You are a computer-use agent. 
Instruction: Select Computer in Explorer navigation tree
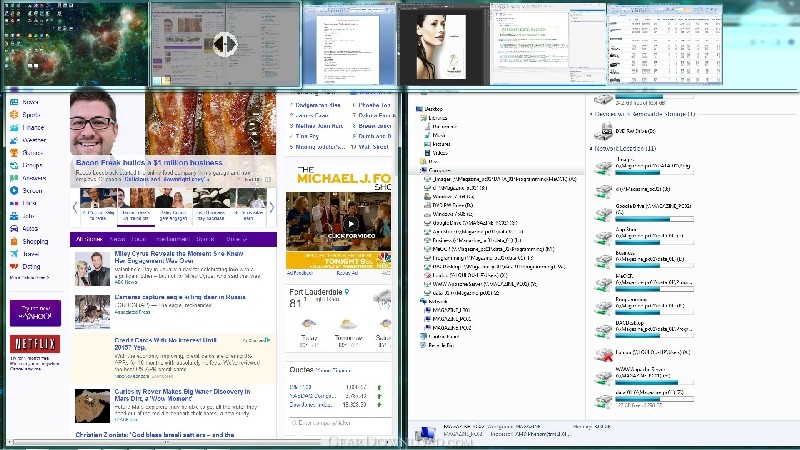tap(435, 170)
